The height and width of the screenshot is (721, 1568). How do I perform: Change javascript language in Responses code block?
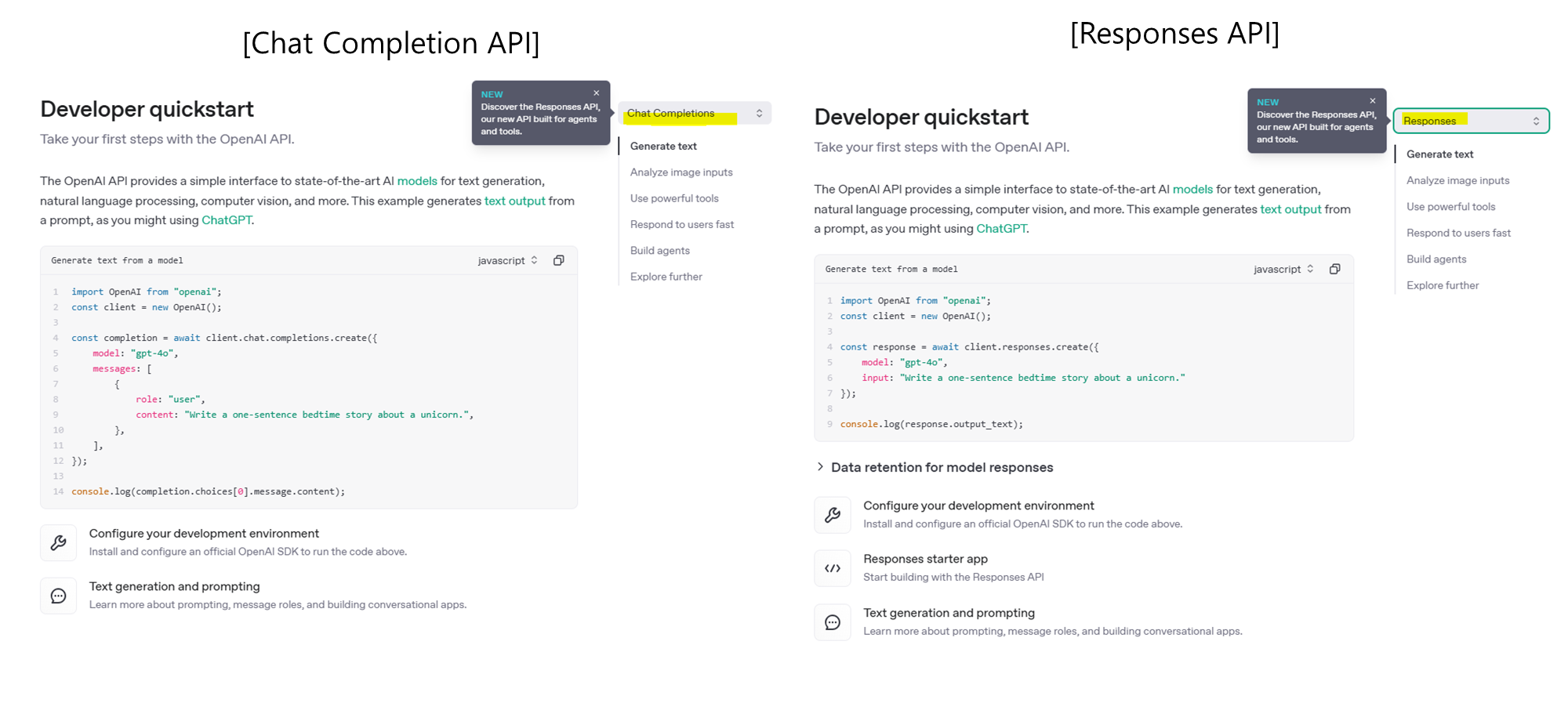pyautogui.click(x=1283, y=269)
